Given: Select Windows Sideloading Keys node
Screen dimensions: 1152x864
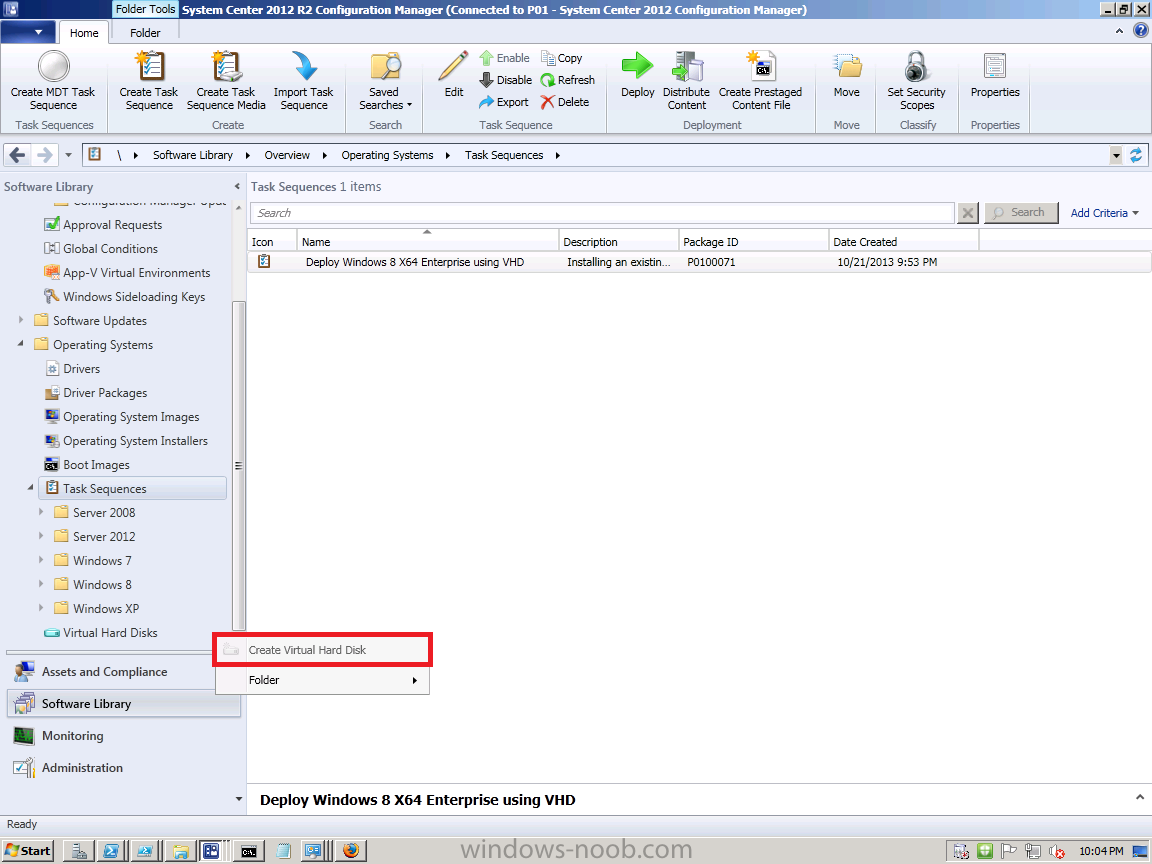Looking at the screenshot, I should (134, 297).
